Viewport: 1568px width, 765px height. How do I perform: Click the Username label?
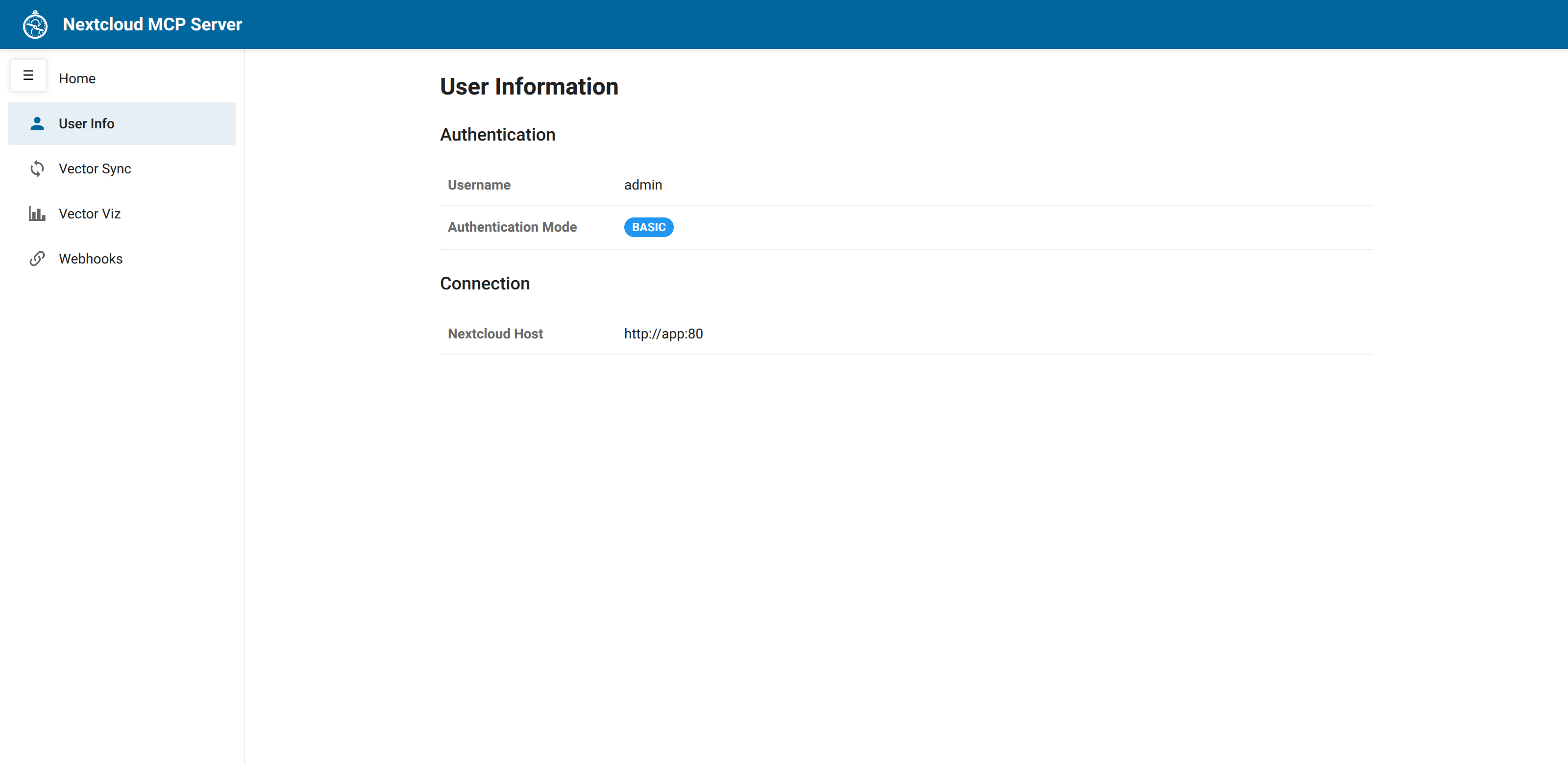point(479,185)
